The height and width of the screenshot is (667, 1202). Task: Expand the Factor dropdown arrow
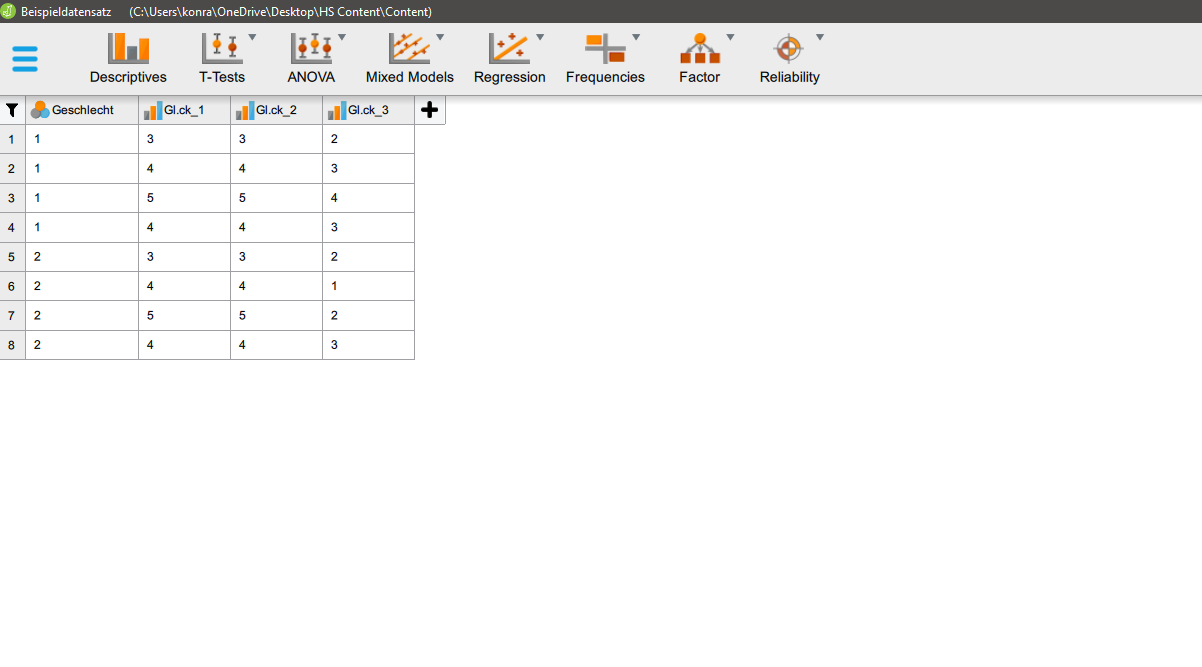(729, 35)
